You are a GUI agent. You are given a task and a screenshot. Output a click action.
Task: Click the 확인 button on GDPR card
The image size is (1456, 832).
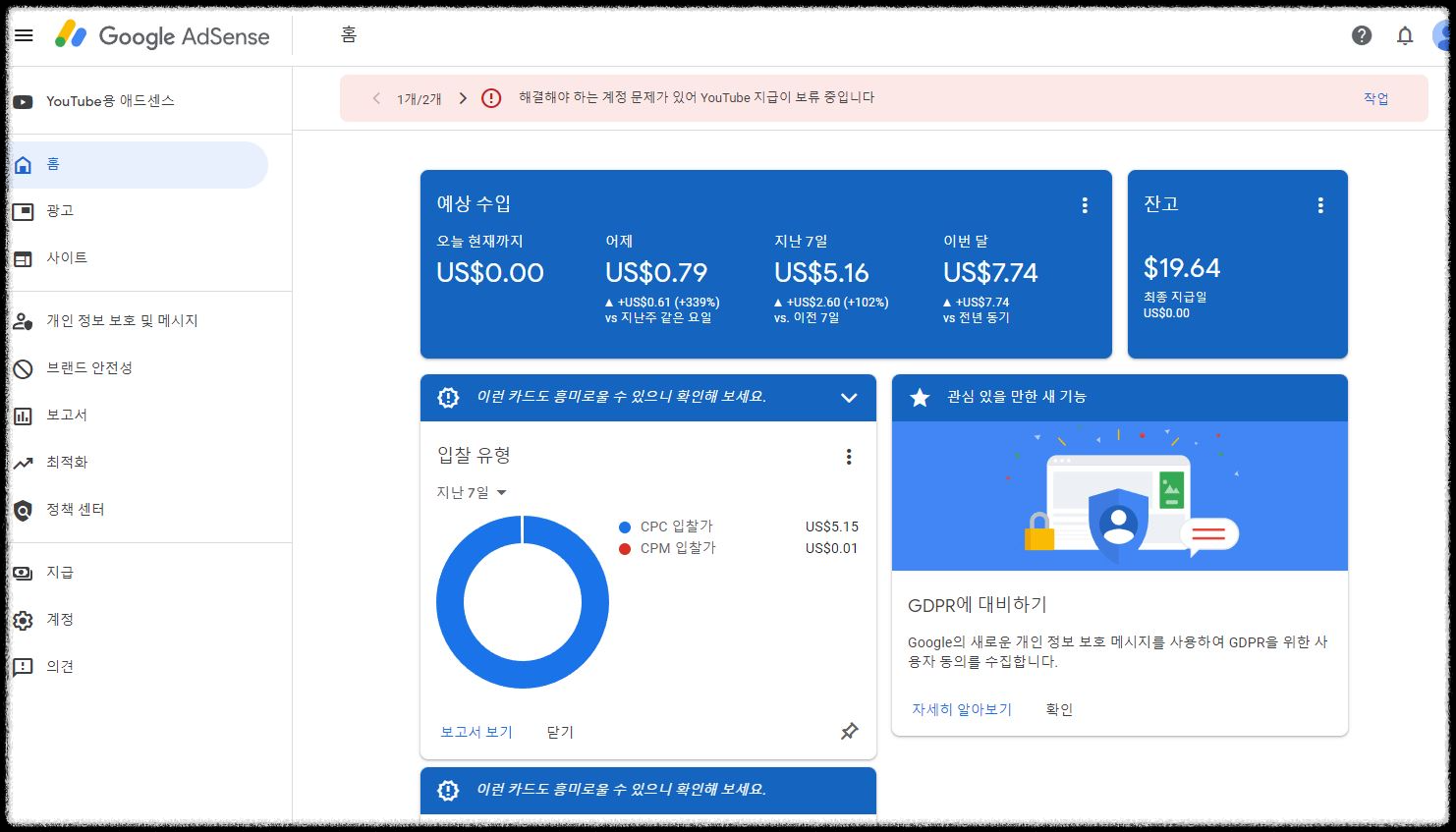point(1059,709)
